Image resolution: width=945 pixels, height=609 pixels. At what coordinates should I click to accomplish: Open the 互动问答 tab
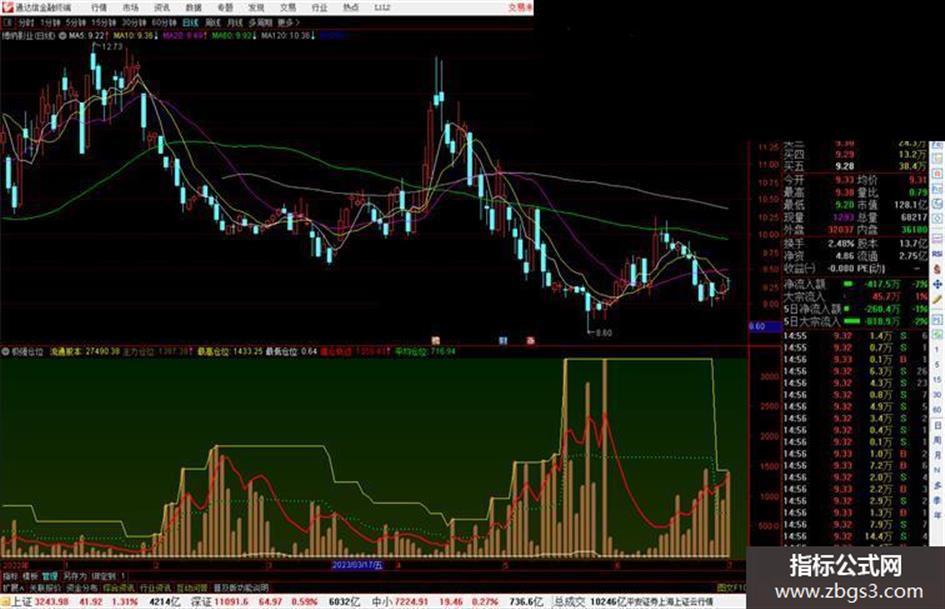(192, 587)
